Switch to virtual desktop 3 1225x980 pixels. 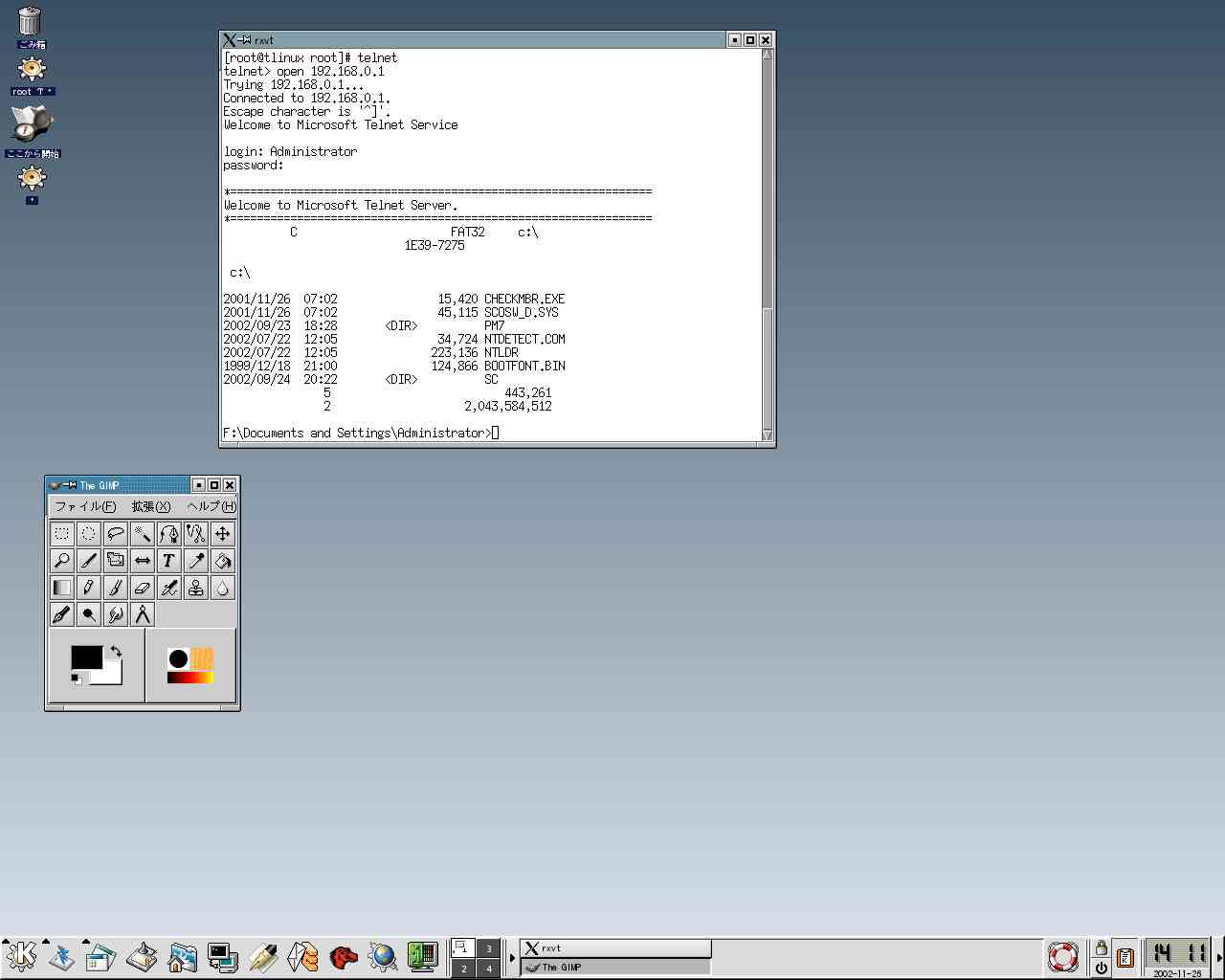(488, 947)
